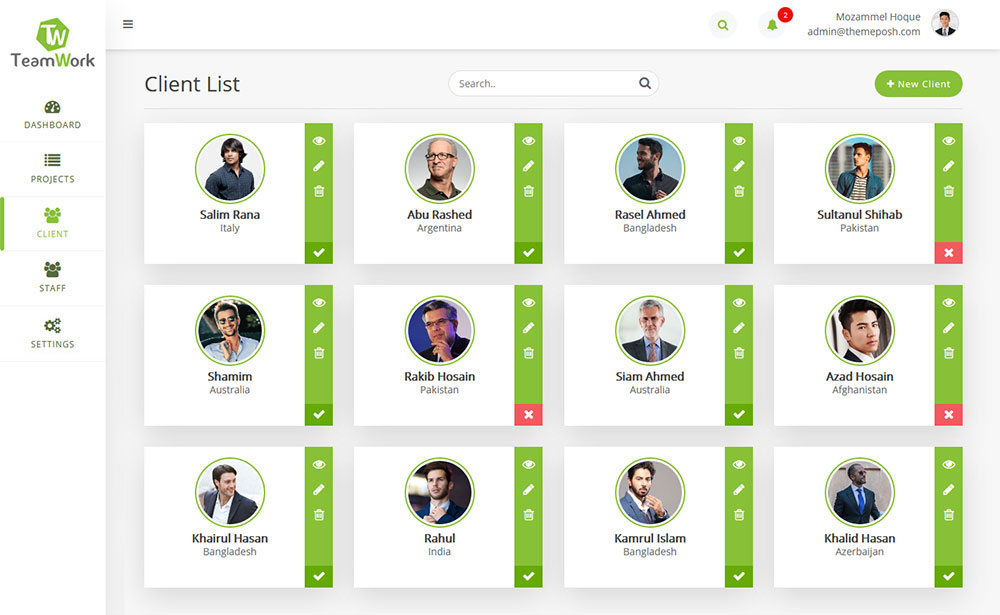
Task: Edit Salim Rana with pencil icon
Action: click(x=319, y=166)
